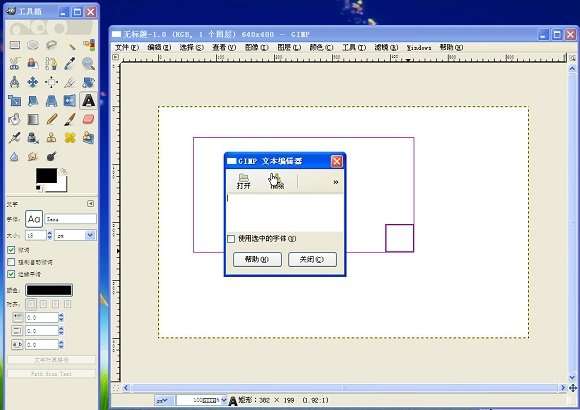580x410 pixels.
Task: Click the 帮助 button in text editor
Action: 257,259
